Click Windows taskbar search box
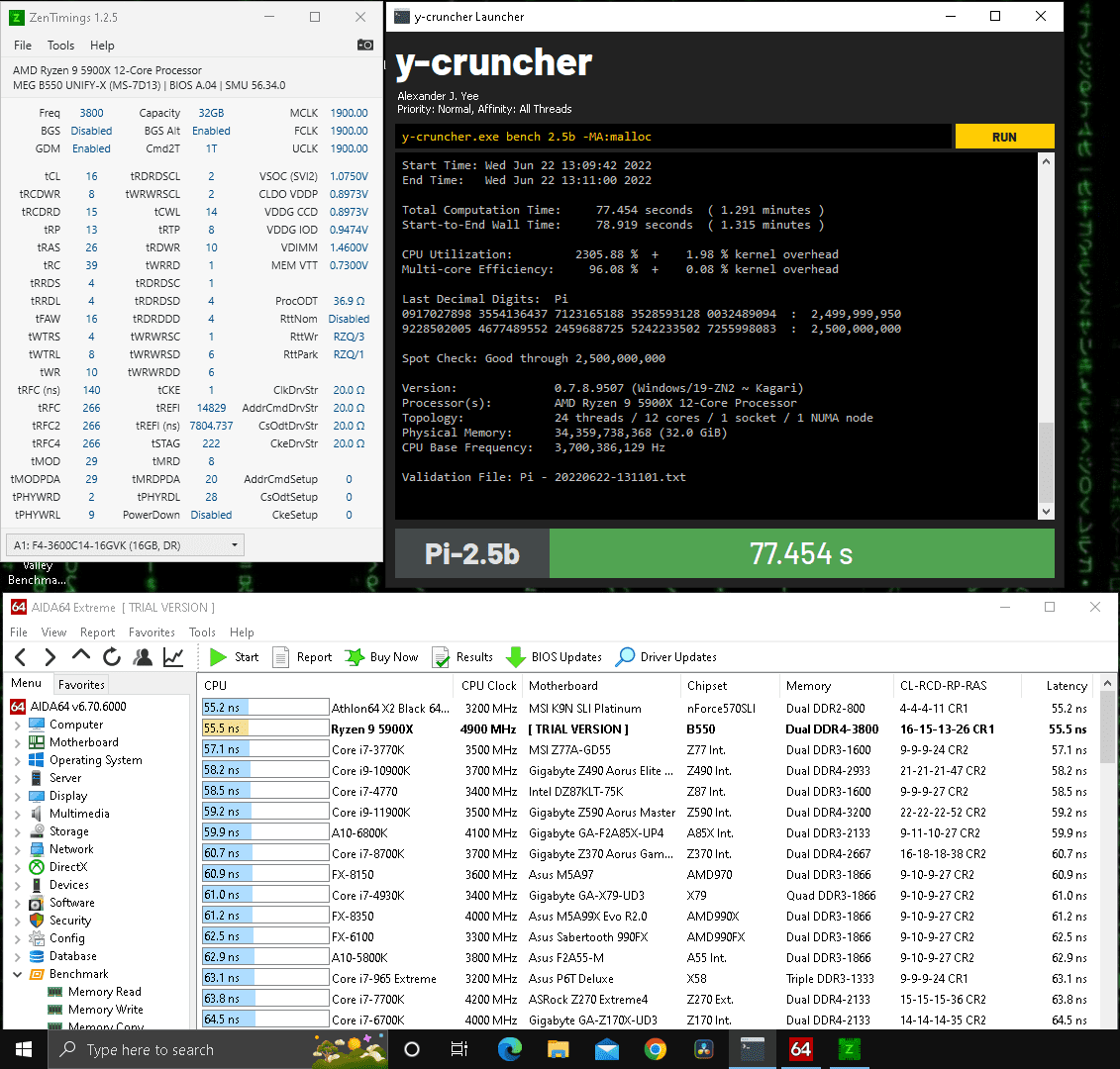 coord(218,1050)
